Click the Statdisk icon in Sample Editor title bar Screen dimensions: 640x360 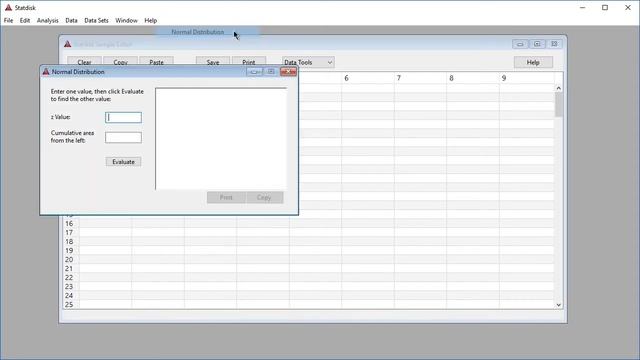(68, 44)
